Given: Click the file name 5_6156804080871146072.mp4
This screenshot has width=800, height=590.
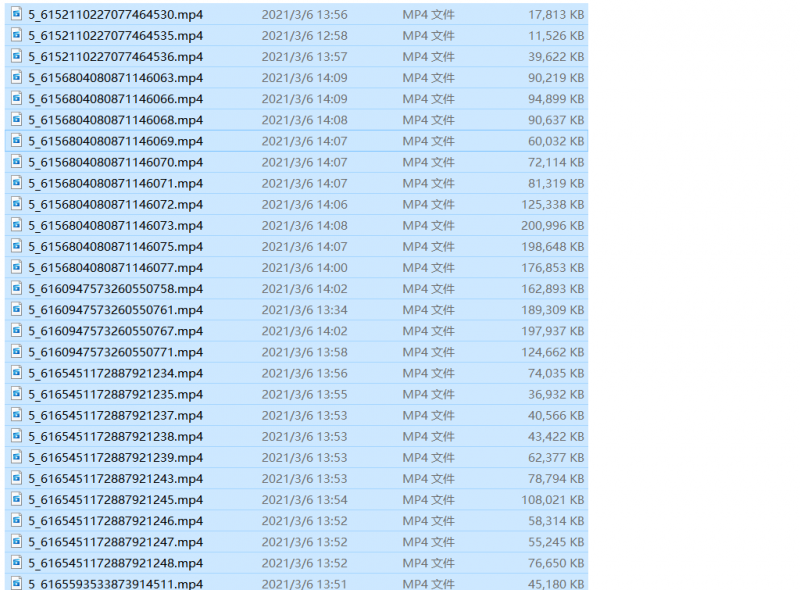Looking at the screenshot, I should click(x=115, y=204).
